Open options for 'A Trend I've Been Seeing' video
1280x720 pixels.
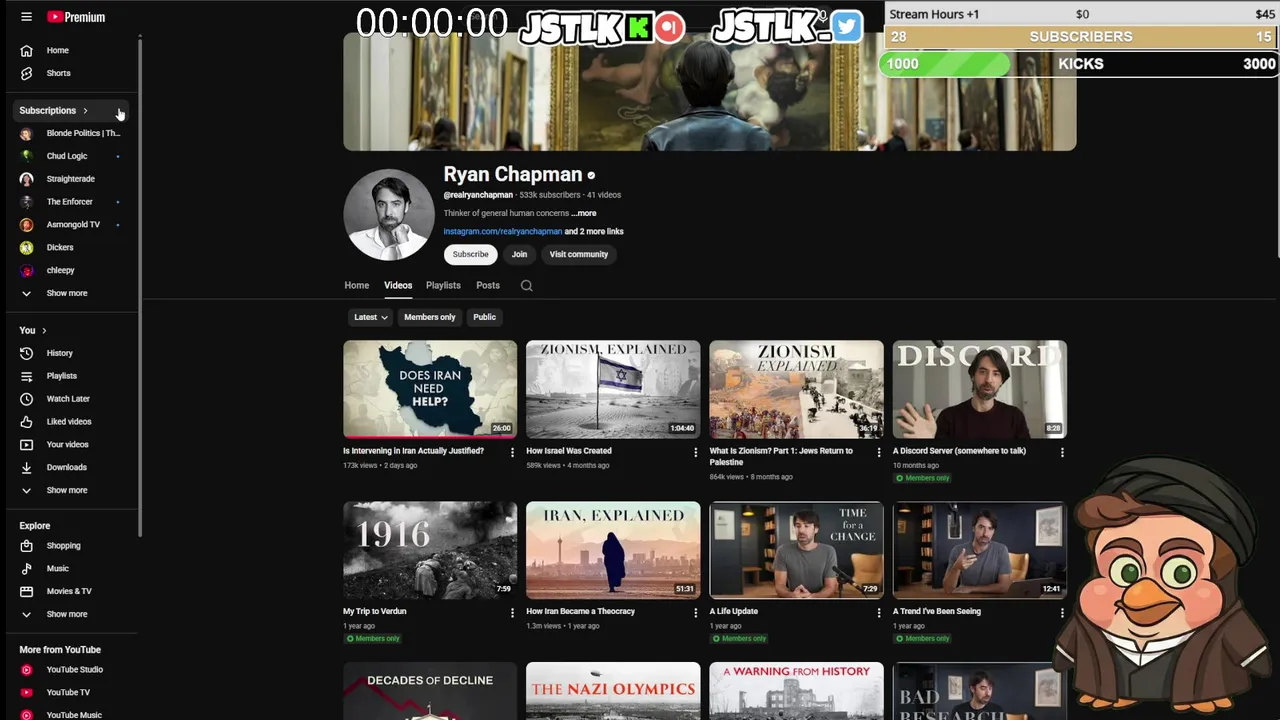(1062, 612)
